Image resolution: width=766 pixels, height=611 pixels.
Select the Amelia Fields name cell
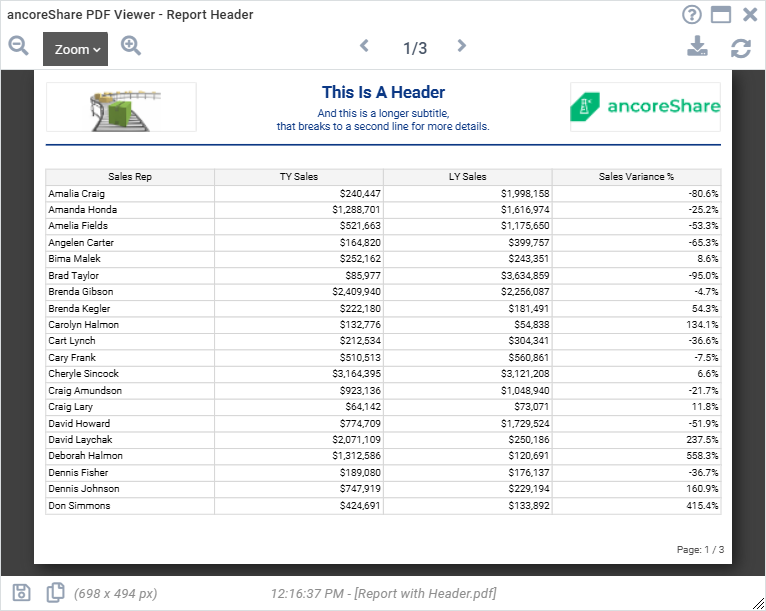tap(130, 226)
